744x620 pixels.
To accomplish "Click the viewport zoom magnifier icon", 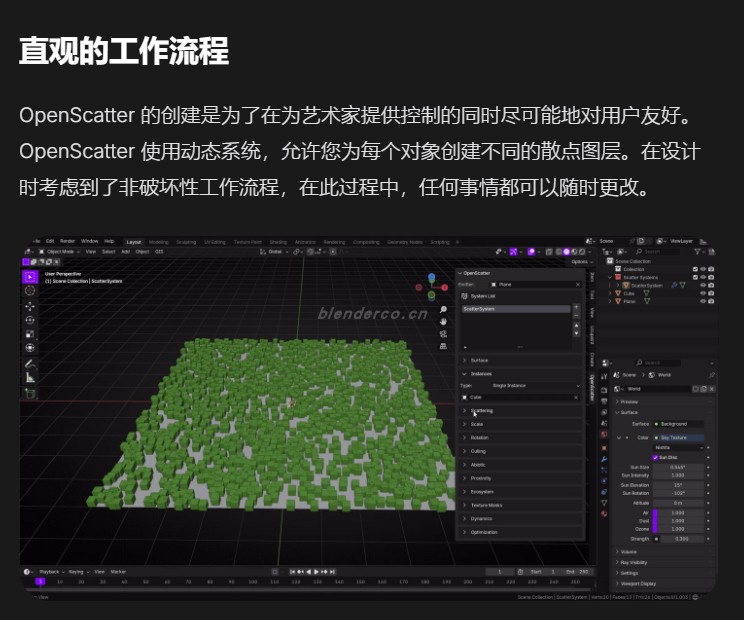I will (x=443, y=309).
